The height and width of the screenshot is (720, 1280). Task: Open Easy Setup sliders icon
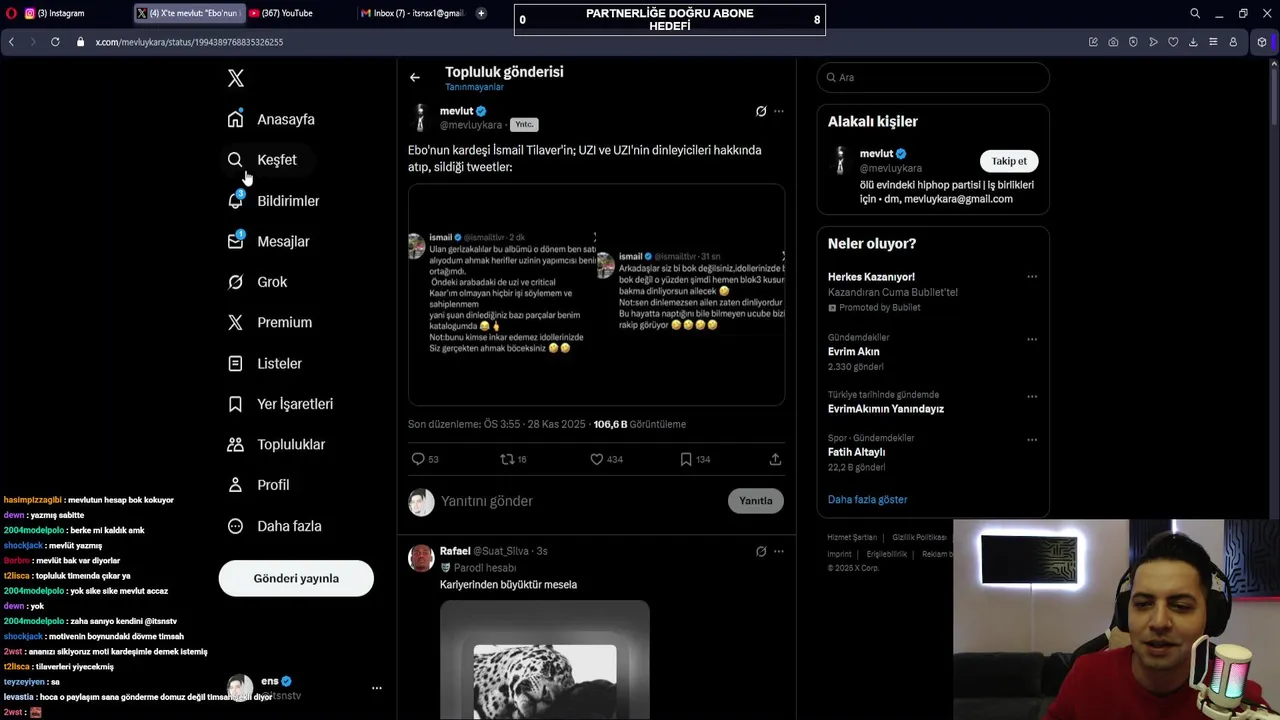[x=1213, y=42]
